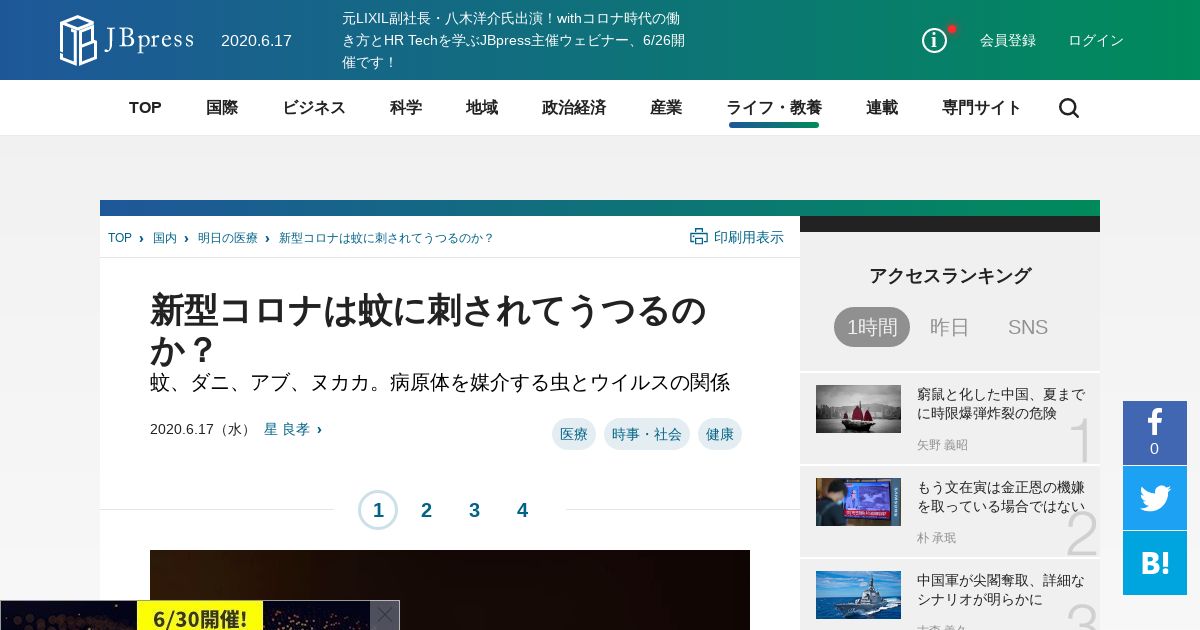Open the 地域 section

[482, 108]
